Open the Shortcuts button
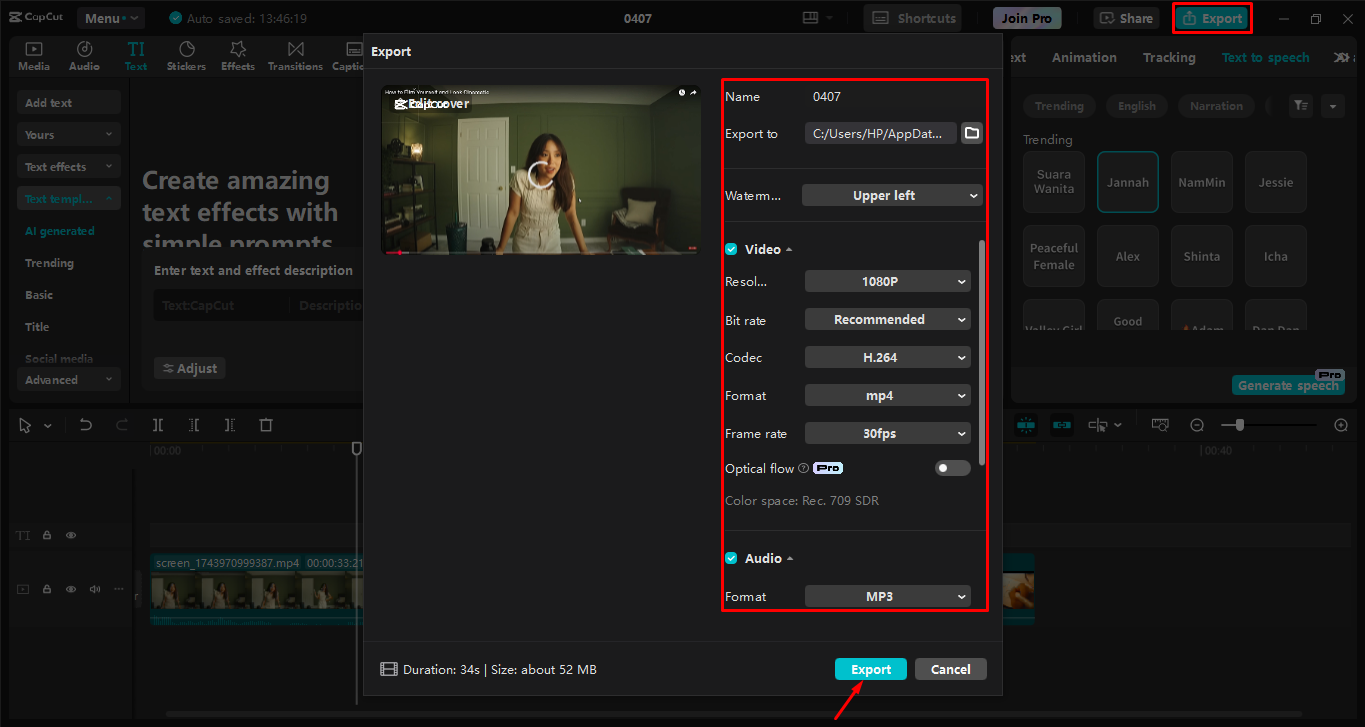 click(x=912, y=18)
